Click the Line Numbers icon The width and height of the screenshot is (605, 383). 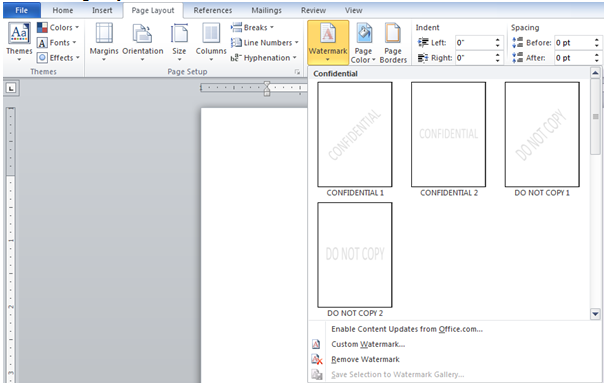(236, 42)
